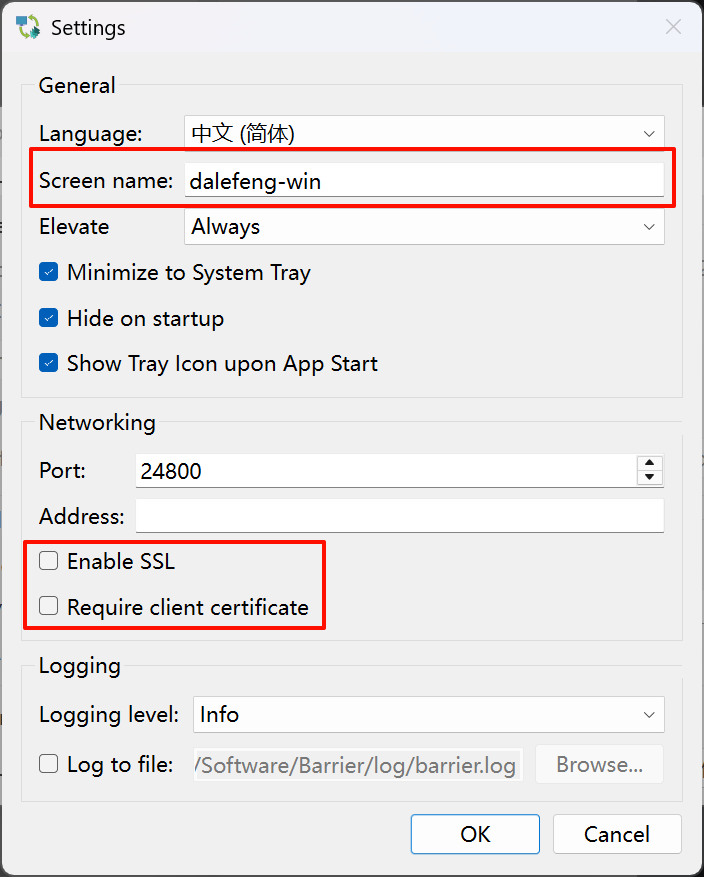Decrease port with the down arrow
The width and height of the screenshot is (704, 877).
[x=650, y=478]
